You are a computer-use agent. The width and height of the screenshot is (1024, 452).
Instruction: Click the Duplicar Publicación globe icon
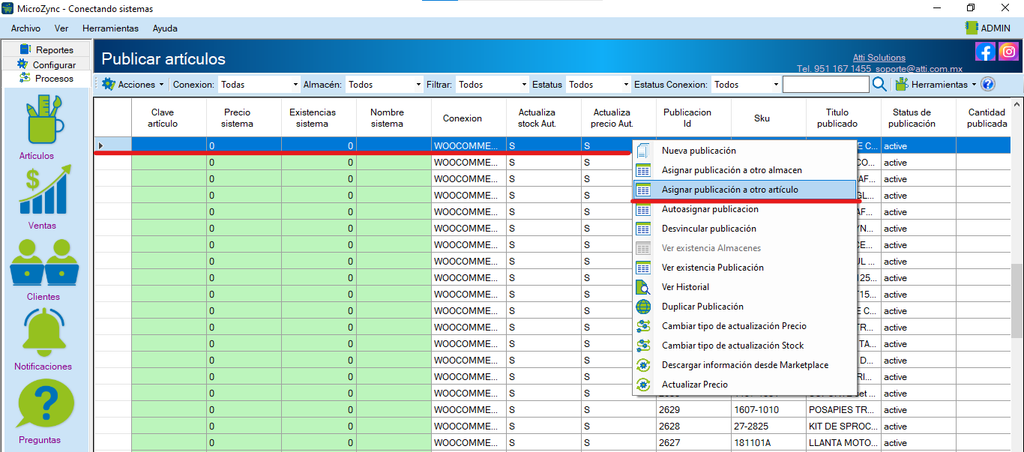click(643, 306)
